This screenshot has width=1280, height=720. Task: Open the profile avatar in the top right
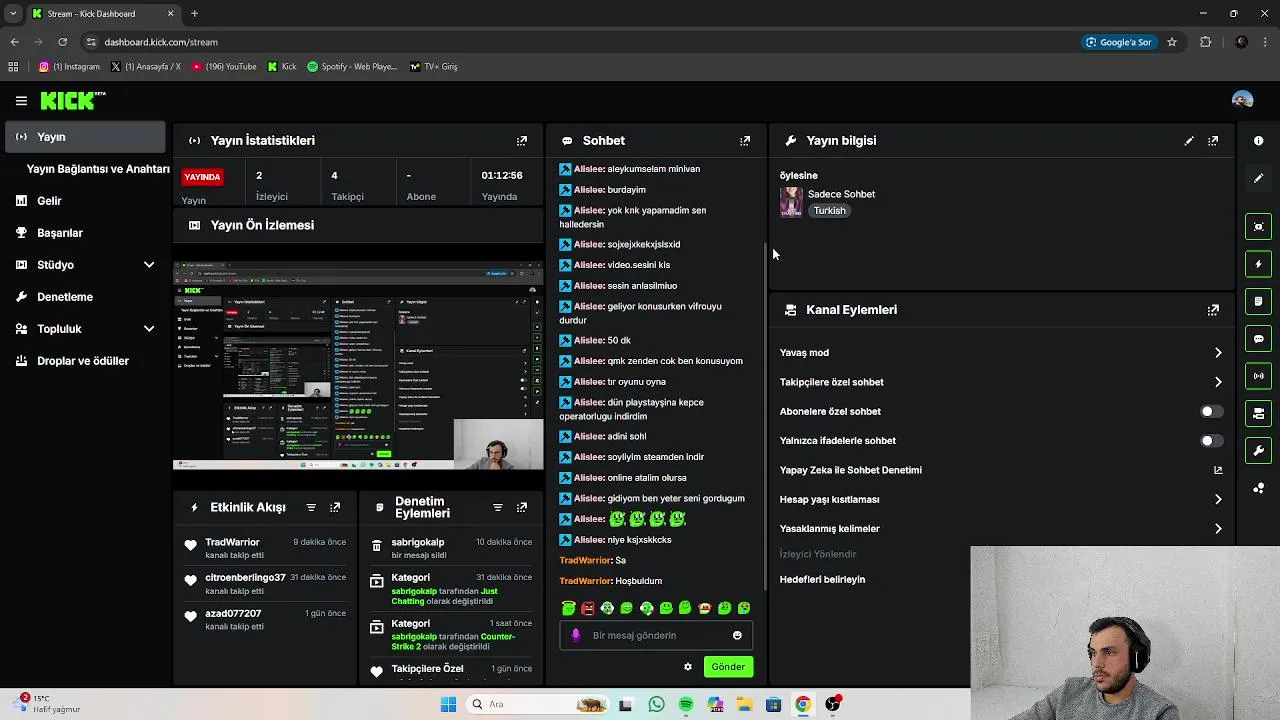(x=1243, y=100)
